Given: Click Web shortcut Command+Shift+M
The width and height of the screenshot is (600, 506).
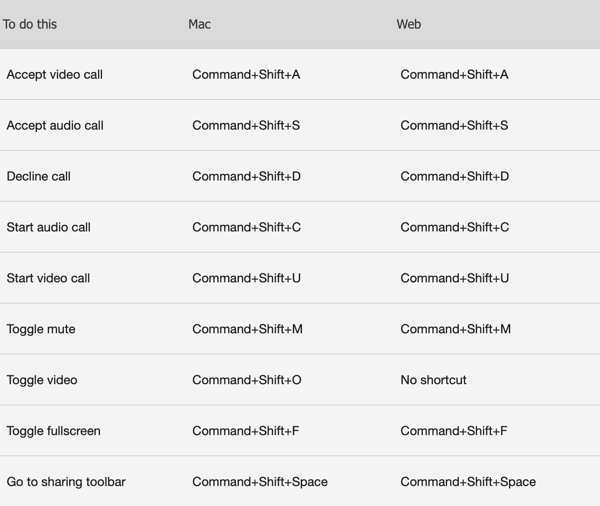Looking at the screenshot, I should click(455, 329).
